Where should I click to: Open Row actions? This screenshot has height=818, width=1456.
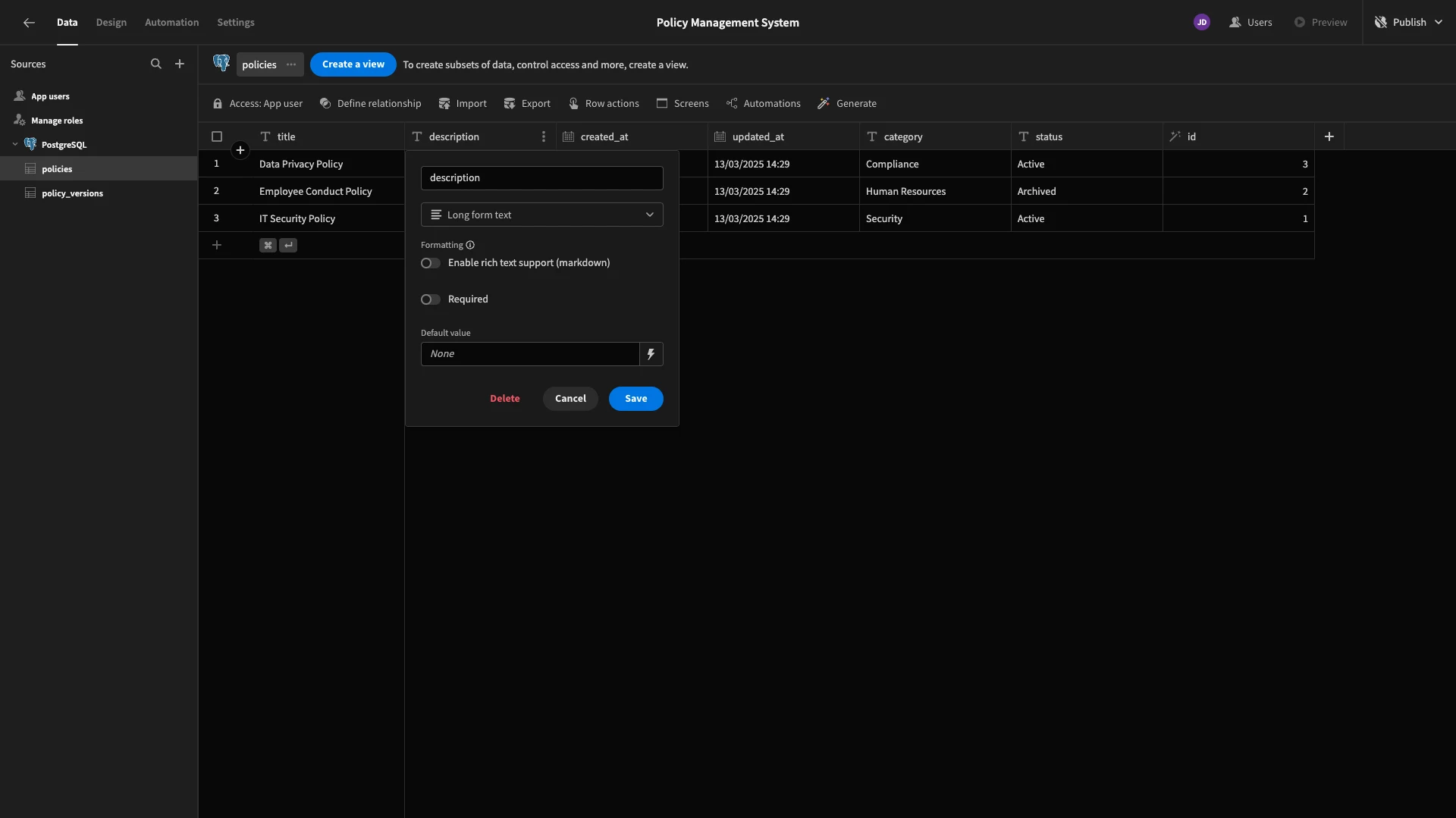click(604, 104)
